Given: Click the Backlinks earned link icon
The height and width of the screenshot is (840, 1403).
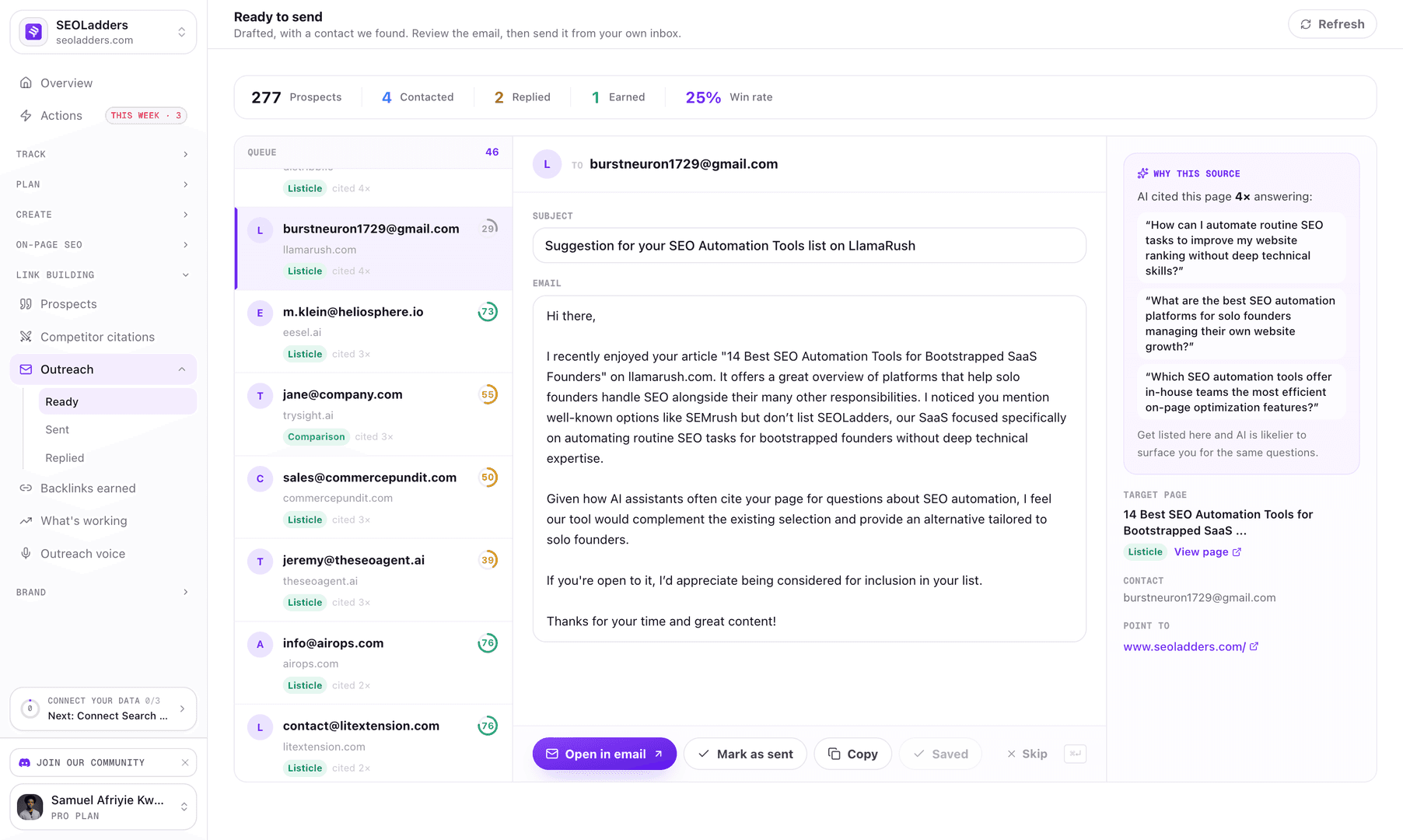Looking at the screenshot, I should pos(26,488).
